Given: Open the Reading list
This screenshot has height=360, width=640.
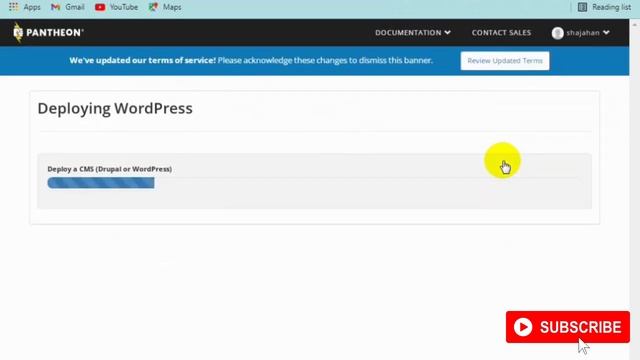Looking at the screenshot, I should (604, 7).
